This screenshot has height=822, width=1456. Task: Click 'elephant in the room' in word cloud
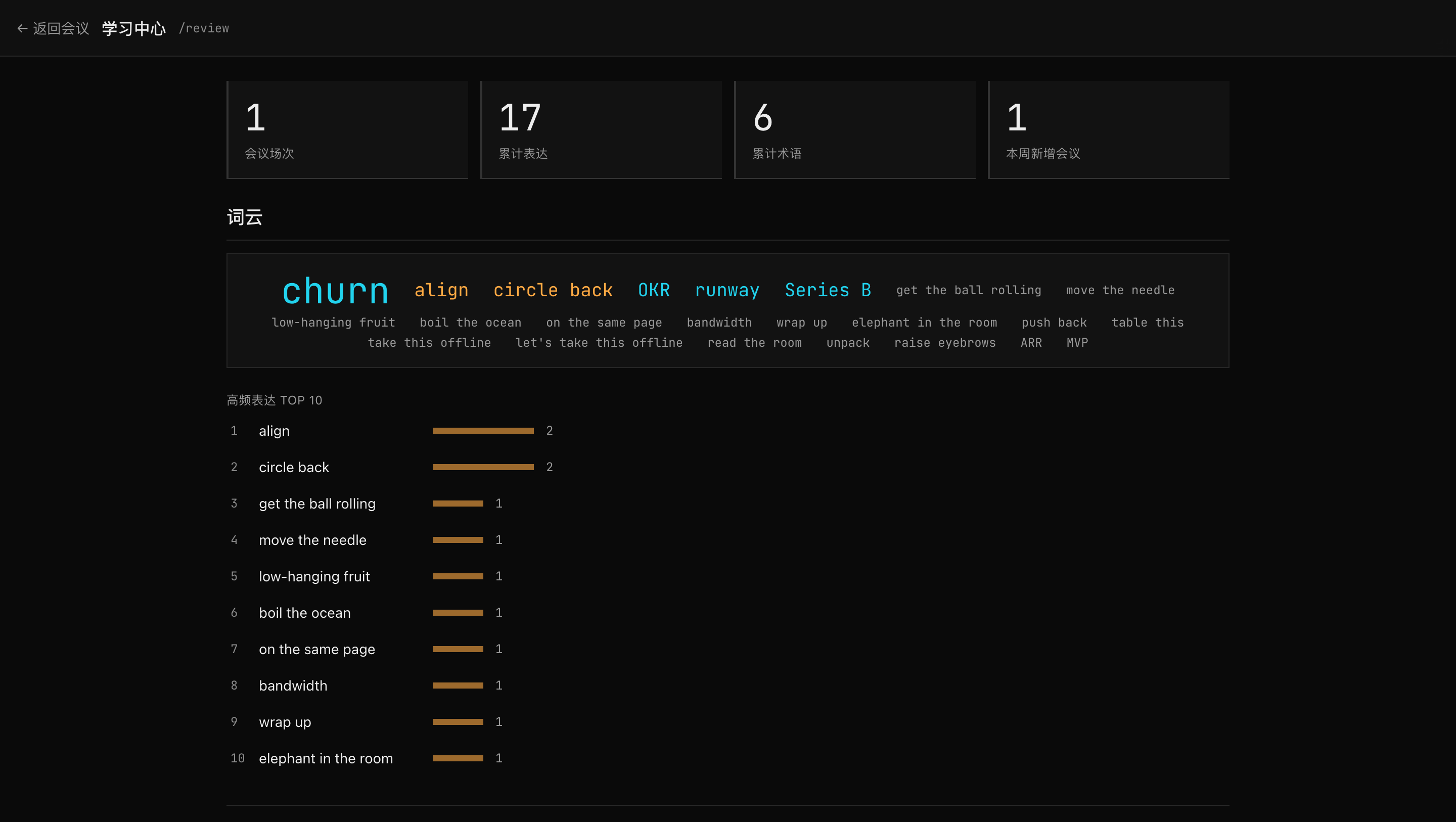tap(925, 322)
